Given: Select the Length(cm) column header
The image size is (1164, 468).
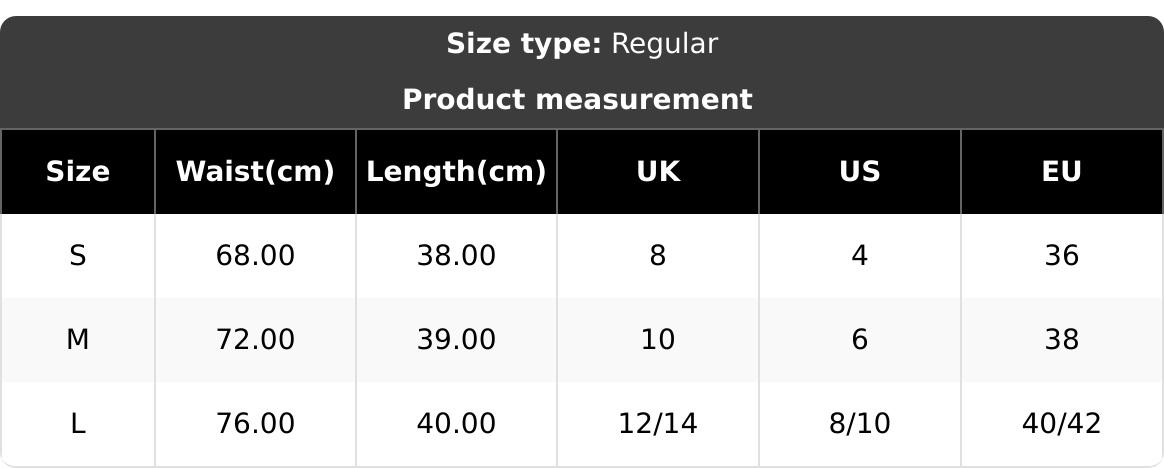Looking at the screenshot, I should (456, 172).
